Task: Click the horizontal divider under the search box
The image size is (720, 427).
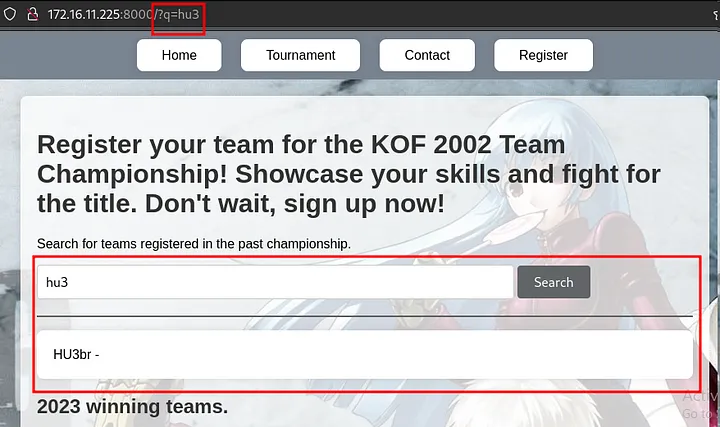Action: point(365,316)
